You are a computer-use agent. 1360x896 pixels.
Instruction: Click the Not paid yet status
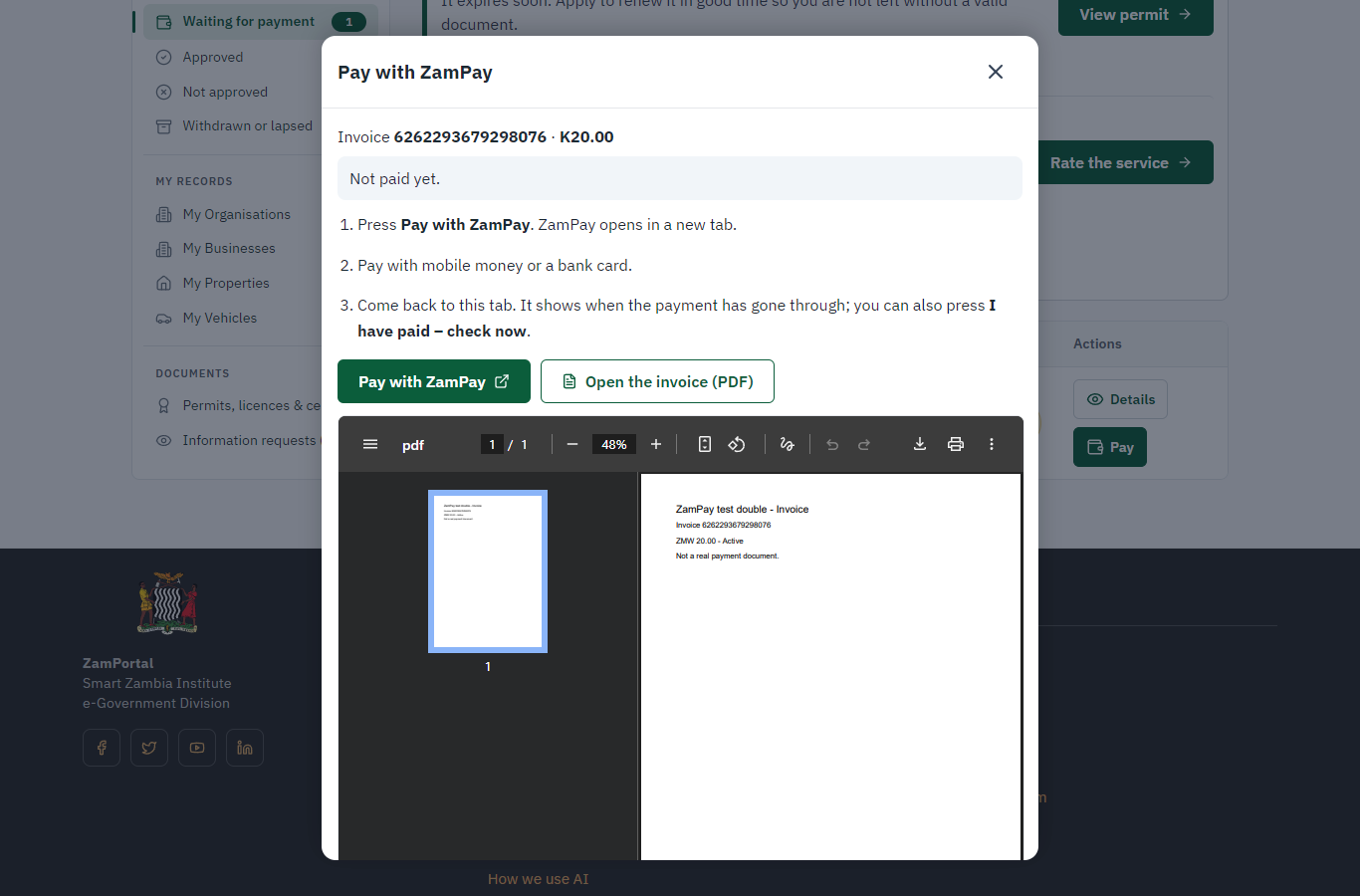[680, 178]
